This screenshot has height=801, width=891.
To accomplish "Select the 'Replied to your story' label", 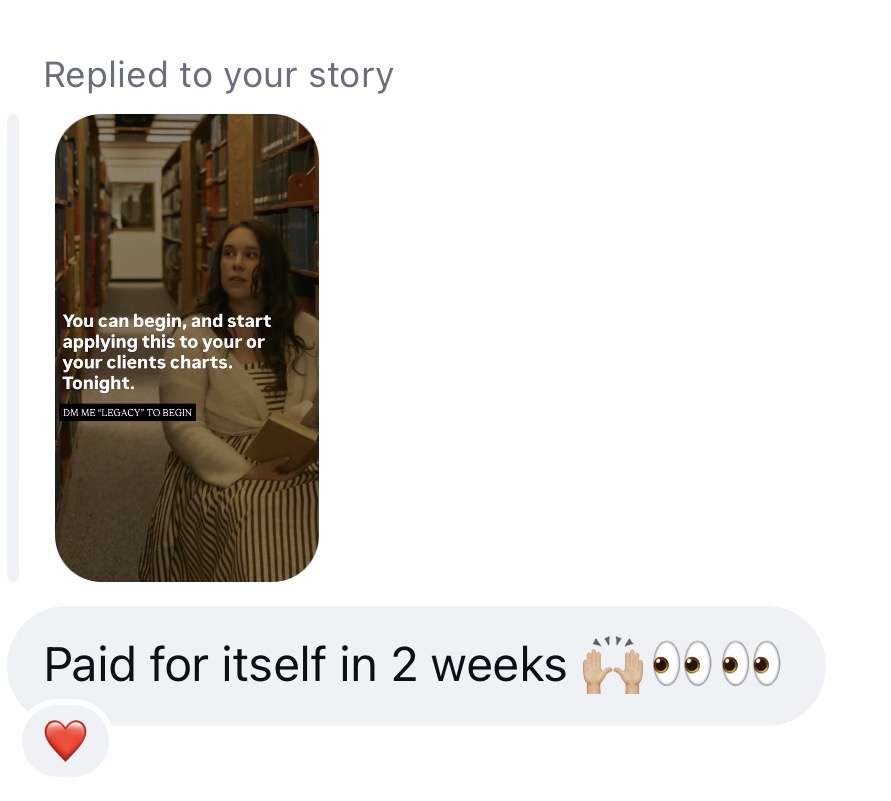I will coord(219,75).
